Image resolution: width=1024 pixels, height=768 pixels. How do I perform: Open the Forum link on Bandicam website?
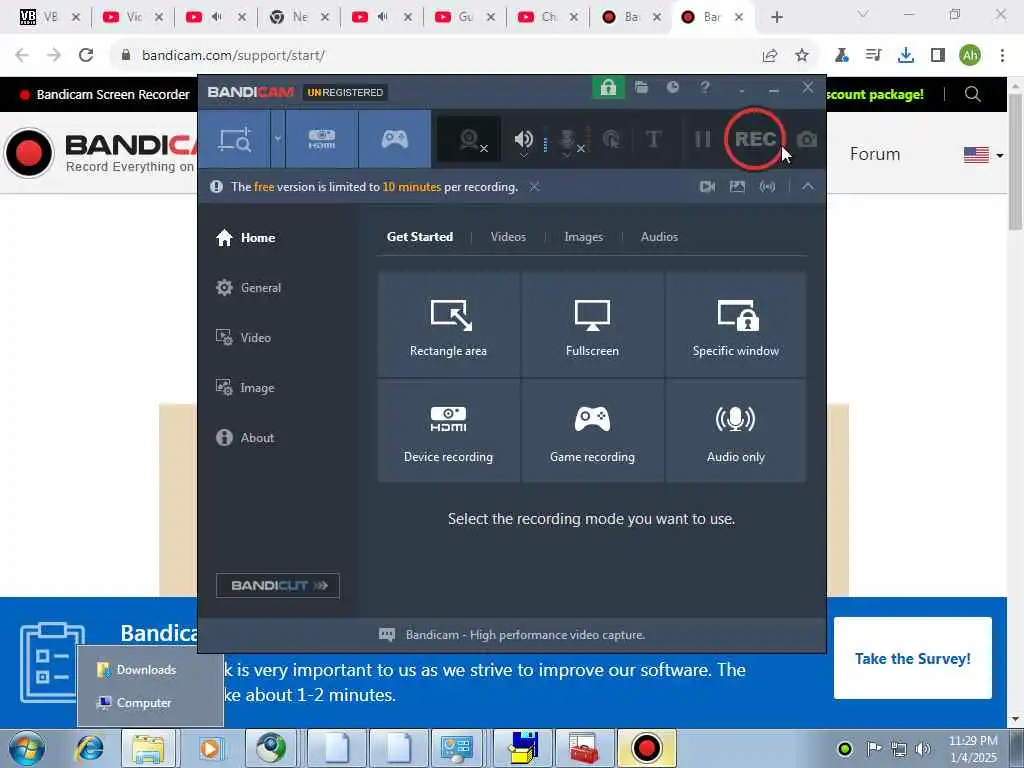874,154
